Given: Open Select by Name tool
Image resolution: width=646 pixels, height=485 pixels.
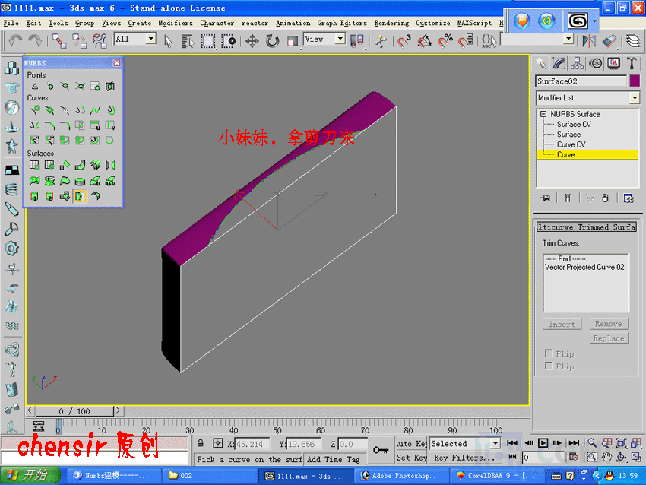Looking at the screenshot, I should click(187, 40).
